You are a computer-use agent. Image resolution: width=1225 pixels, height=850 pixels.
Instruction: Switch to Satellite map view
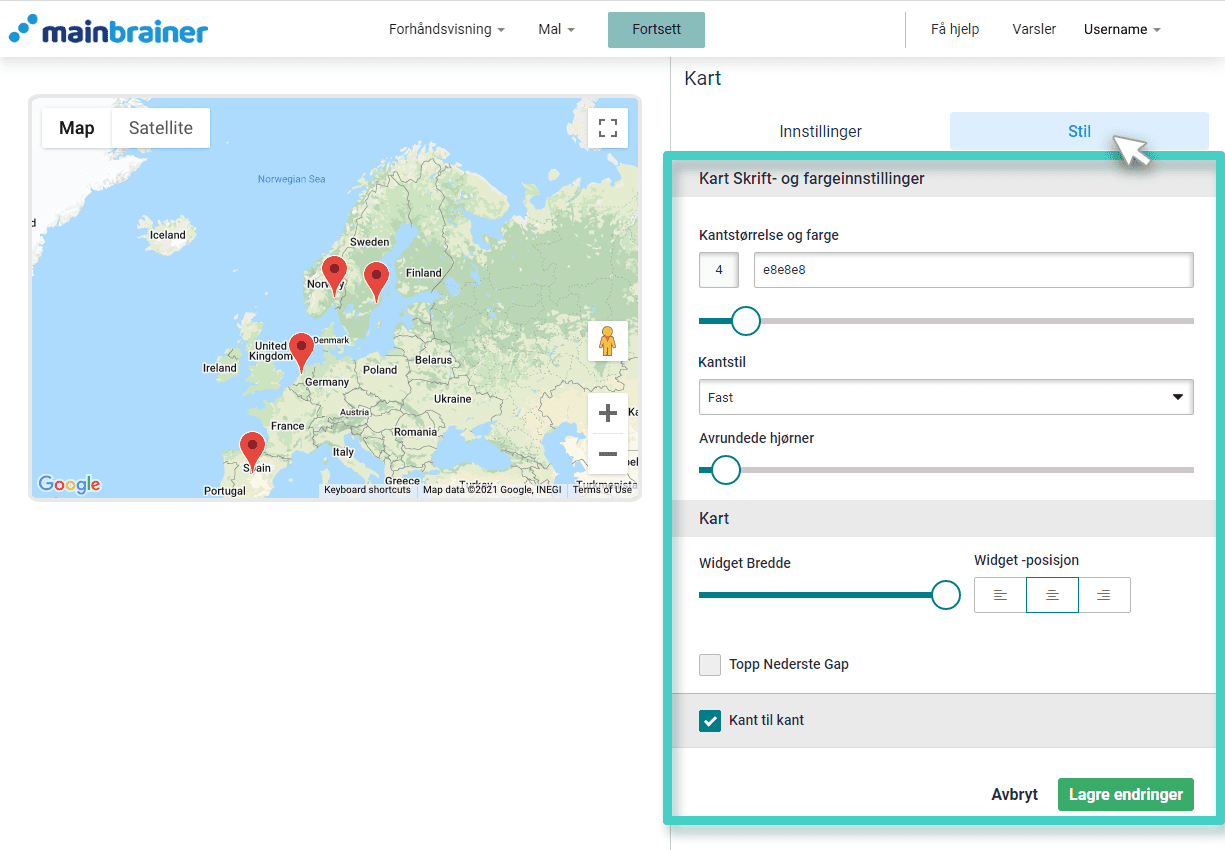[160, 128]
